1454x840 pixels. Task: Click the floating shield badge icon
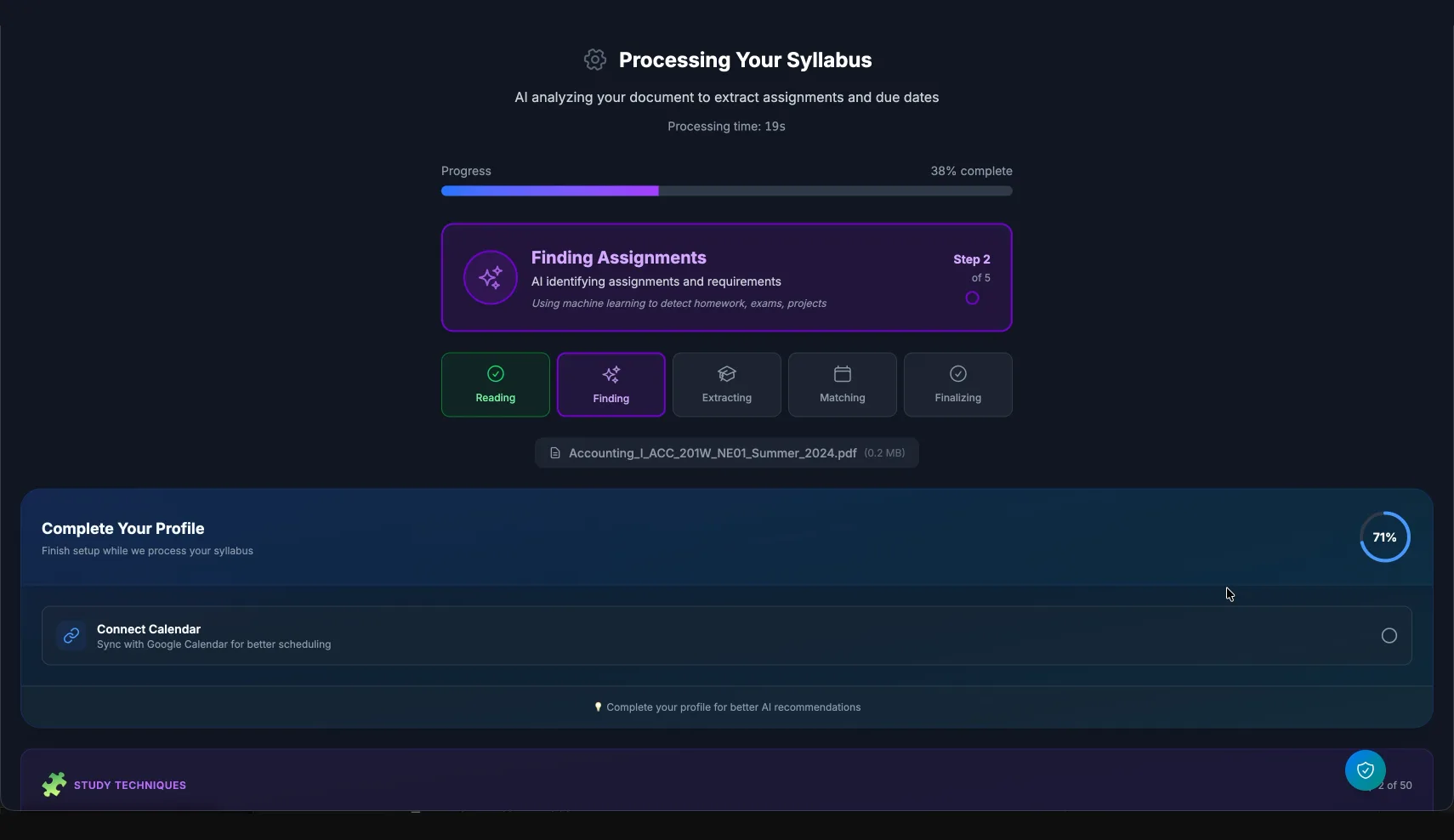[1366, 770]
